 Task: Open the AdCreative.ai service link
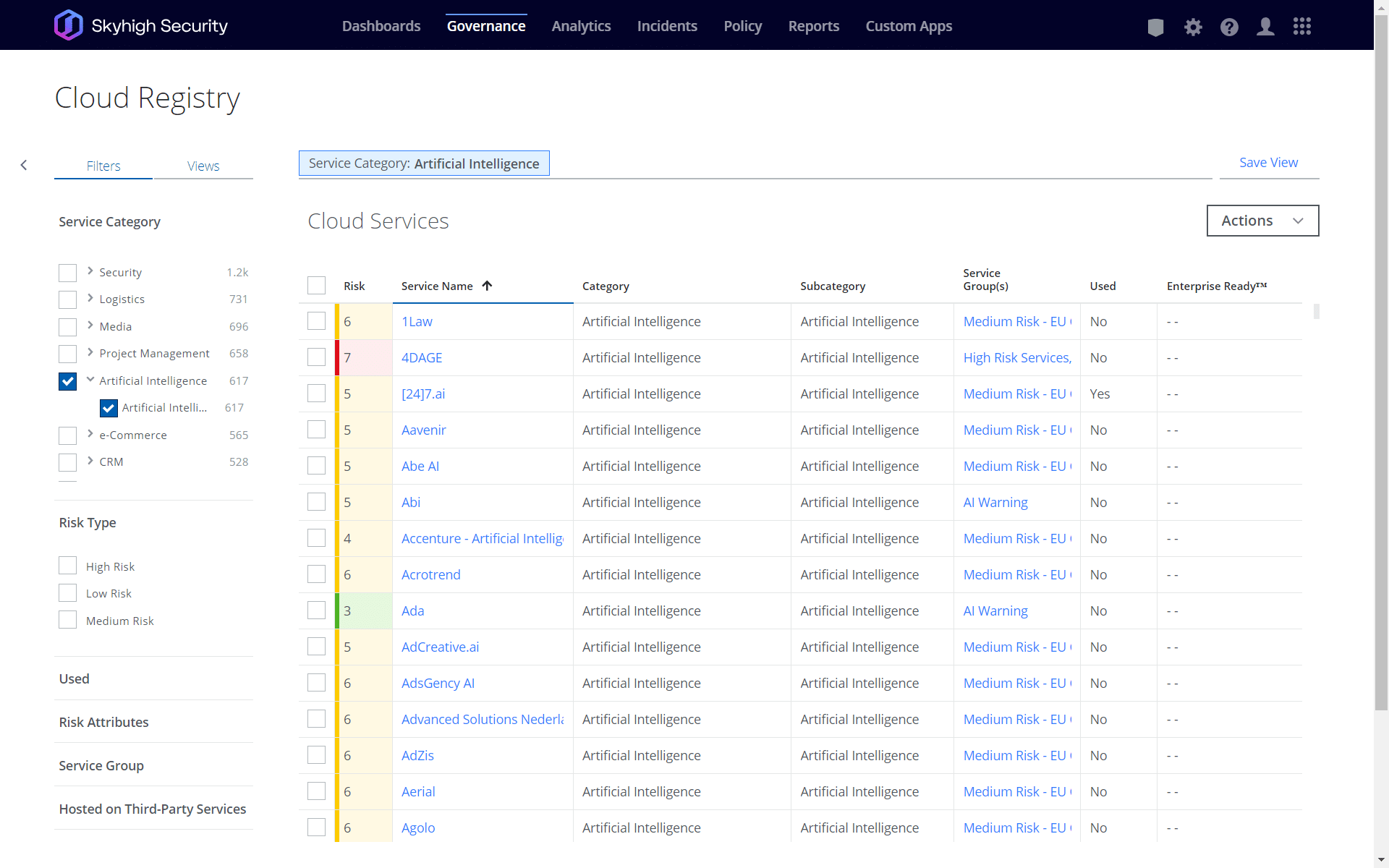click(440, 647)
